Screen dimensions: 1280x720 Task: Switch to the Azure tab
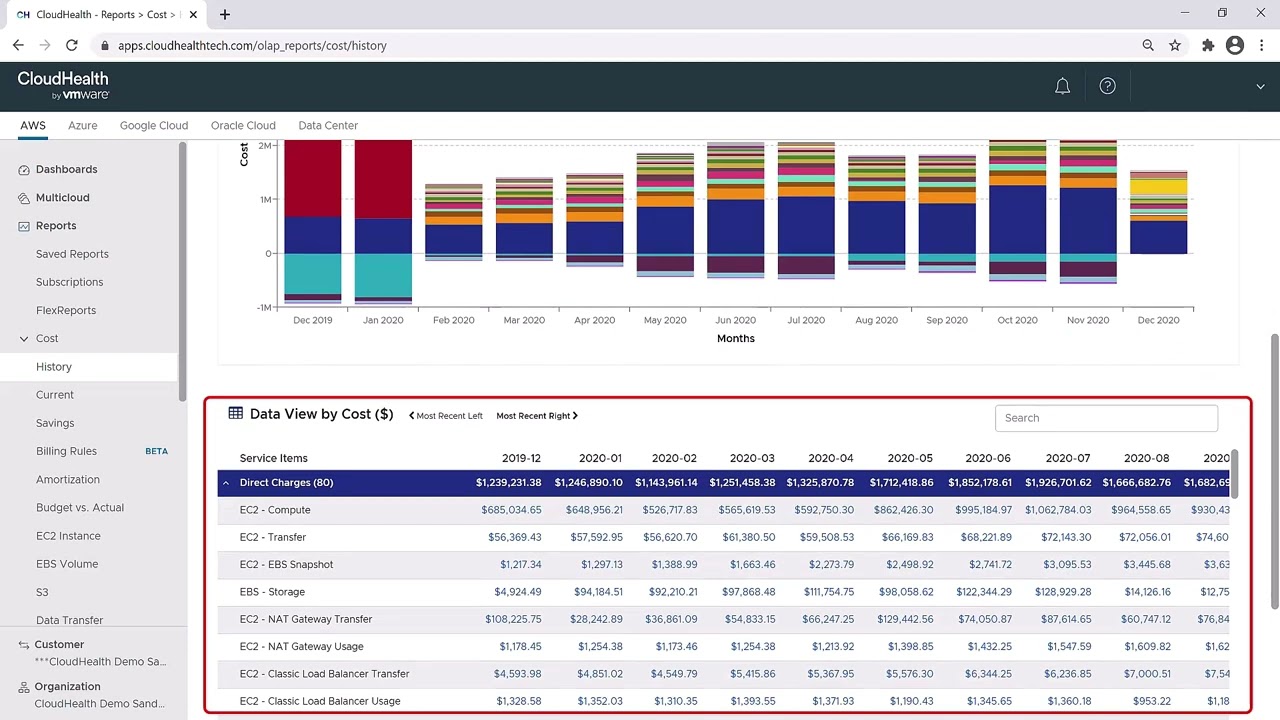point(83,125)
